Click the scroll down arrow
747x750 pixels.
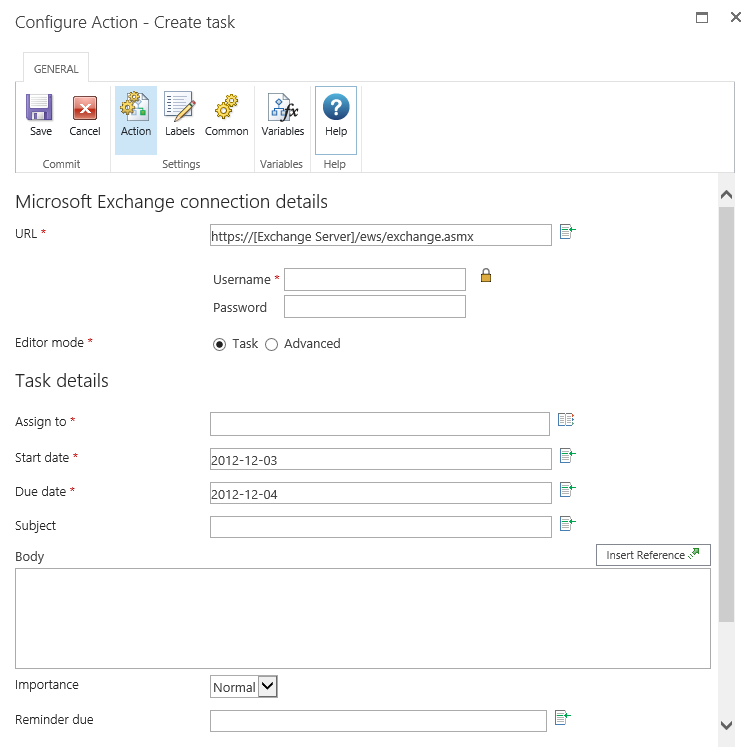tap(727, 725)
